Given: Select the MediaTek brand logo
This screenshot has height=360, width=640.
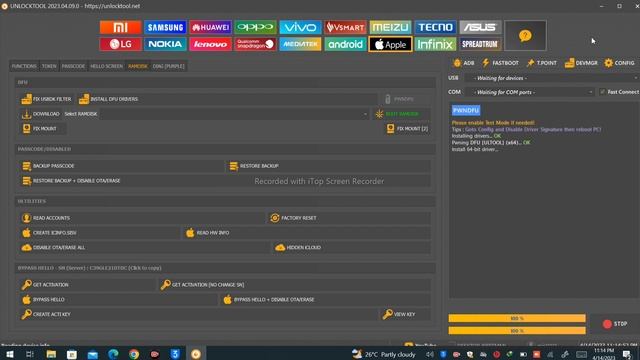Looking at the screenshot, I should [300, 44].
